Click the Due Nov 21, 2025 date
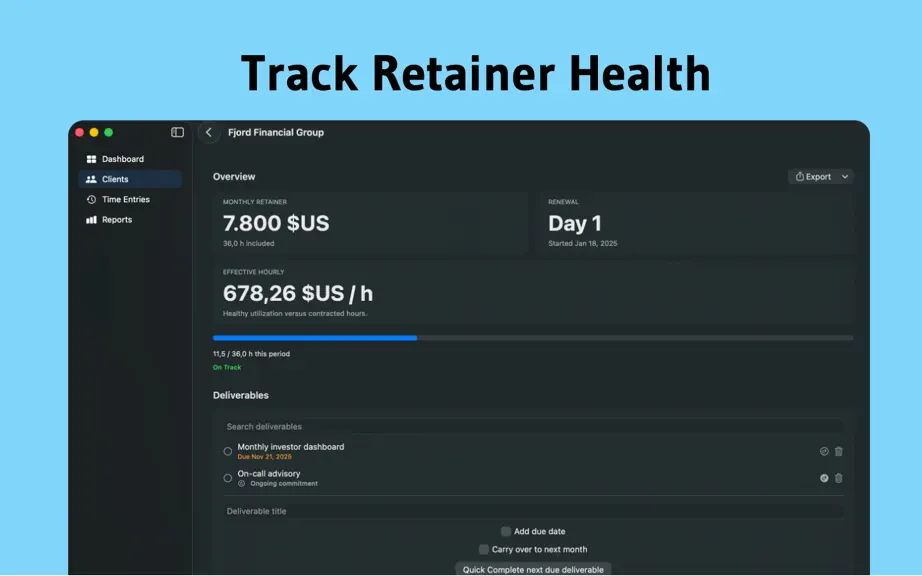This screenshot has height=576, width=922. [265, 457]
